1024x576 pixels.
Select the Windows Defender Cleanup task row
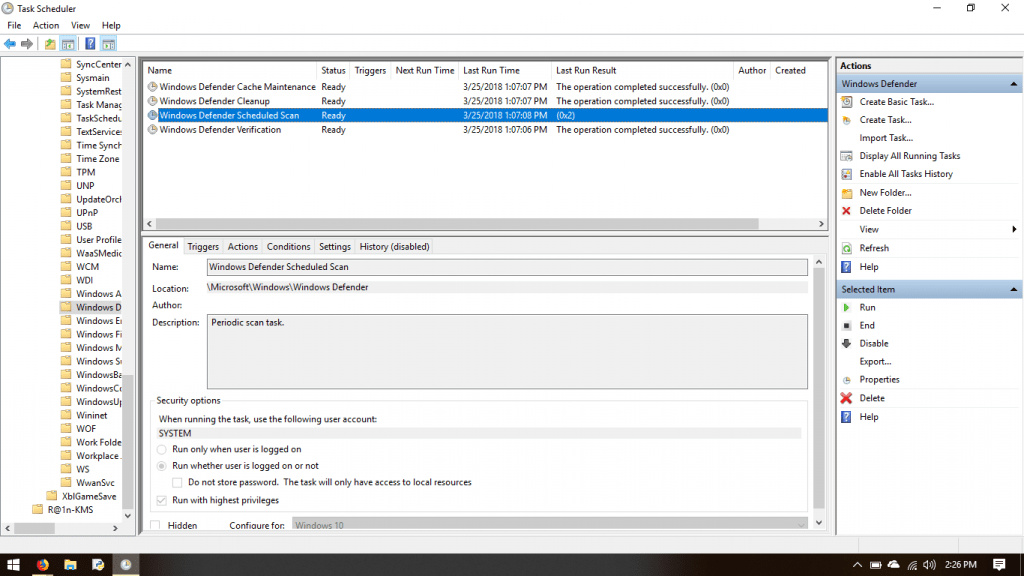(214, 101)
